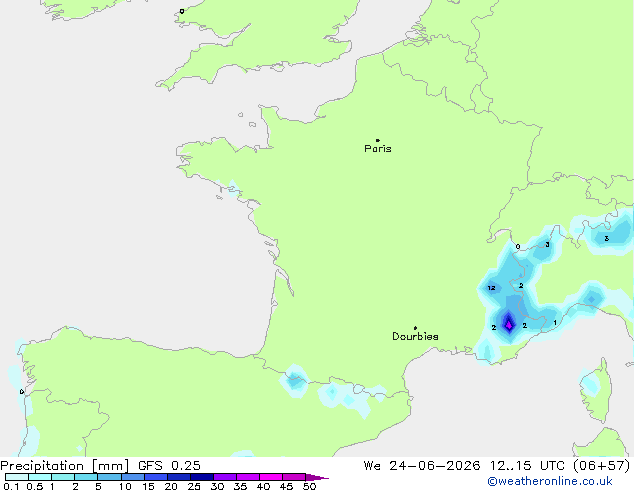Click the magenta peak precipitation cell
The width and height of the screenshot is (634, 490).
(x=509, y=325)
